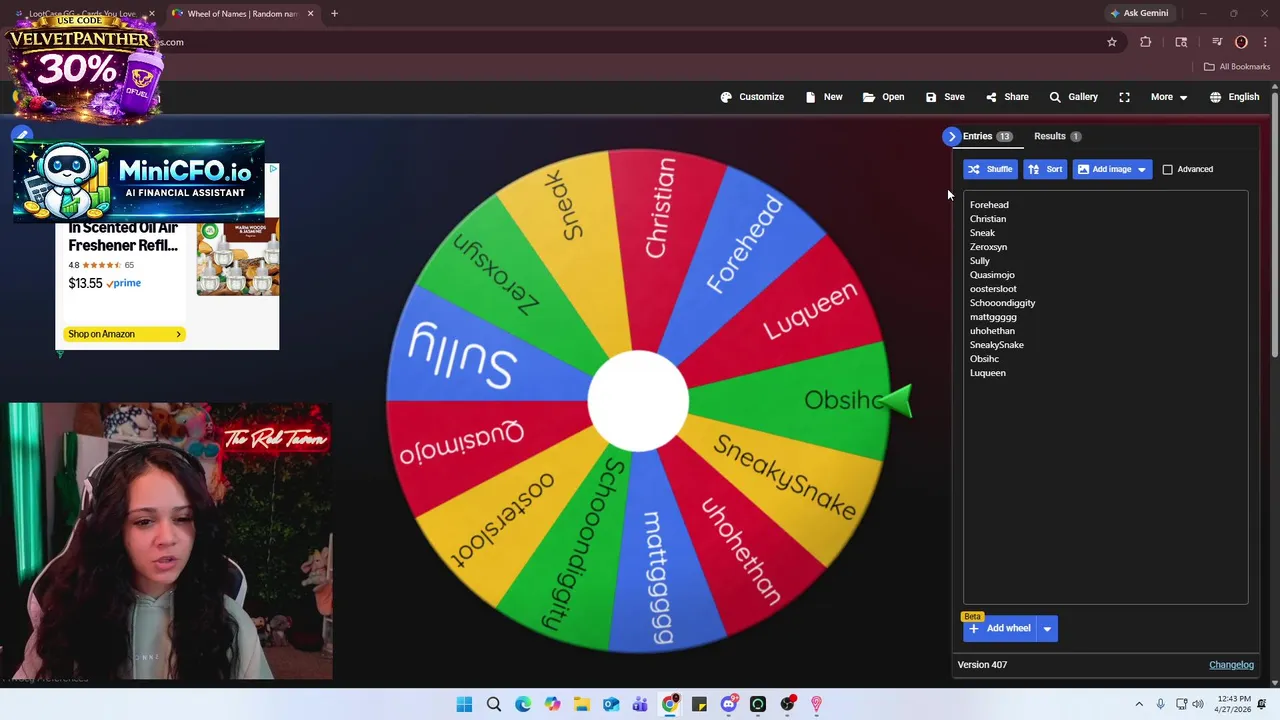Open Shop on Amazon ad link
1280x720 pixels.
click(124, 334)
